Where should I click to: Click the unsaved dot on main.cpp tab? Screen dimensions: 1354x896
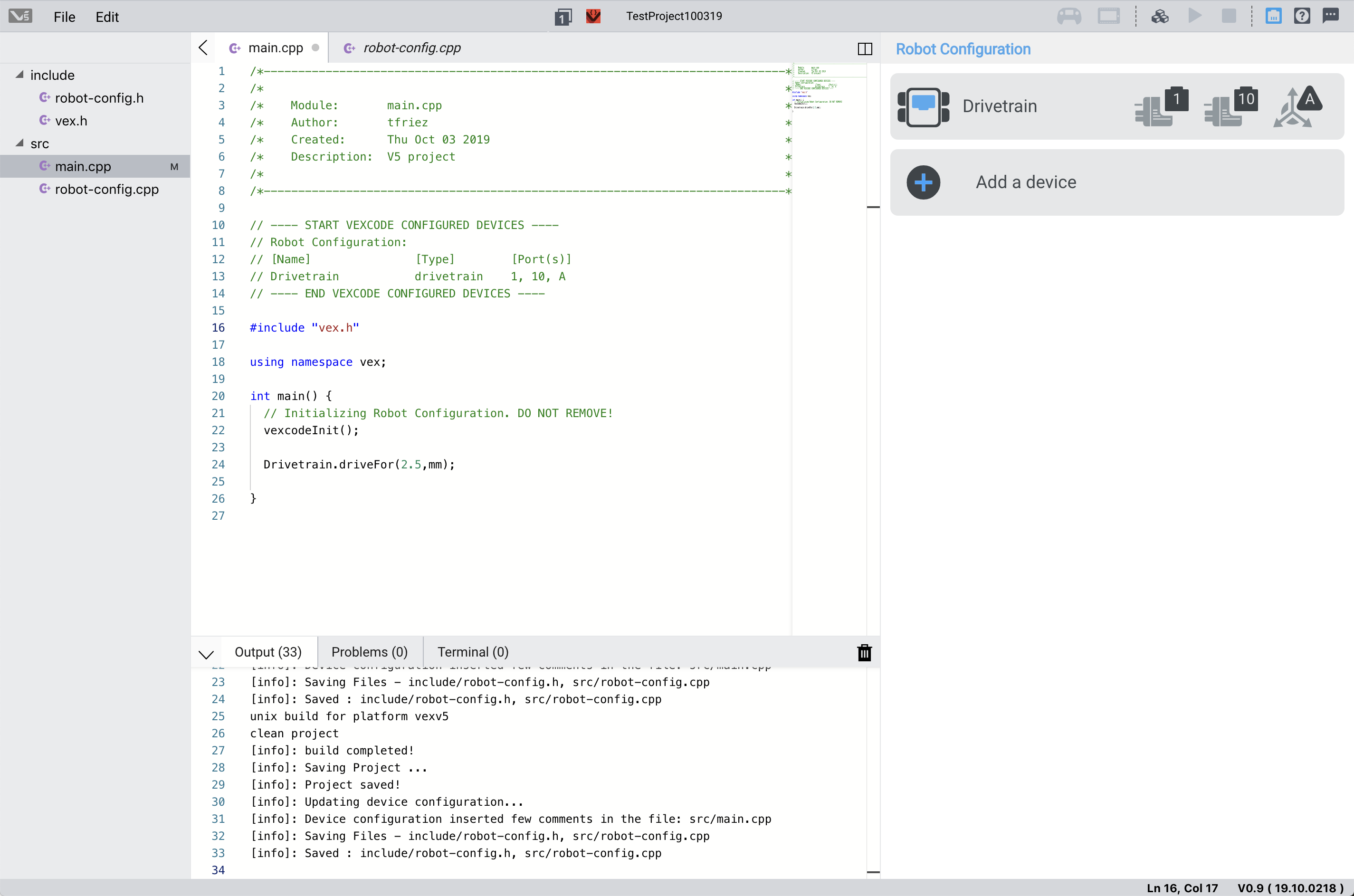[315, 48]
